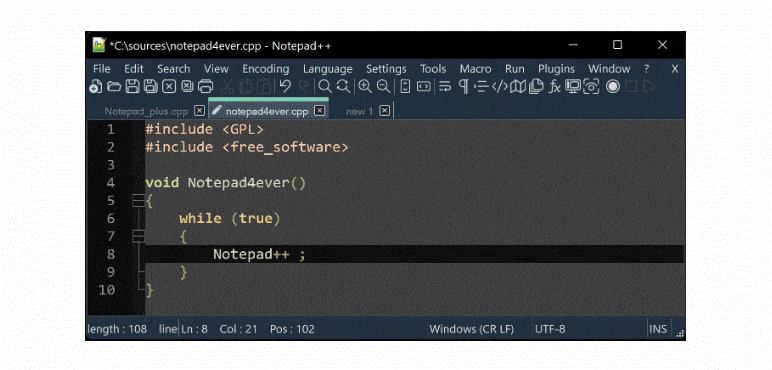Open the Document List icon
Screen dimensions: 772x370
(536, 87)
